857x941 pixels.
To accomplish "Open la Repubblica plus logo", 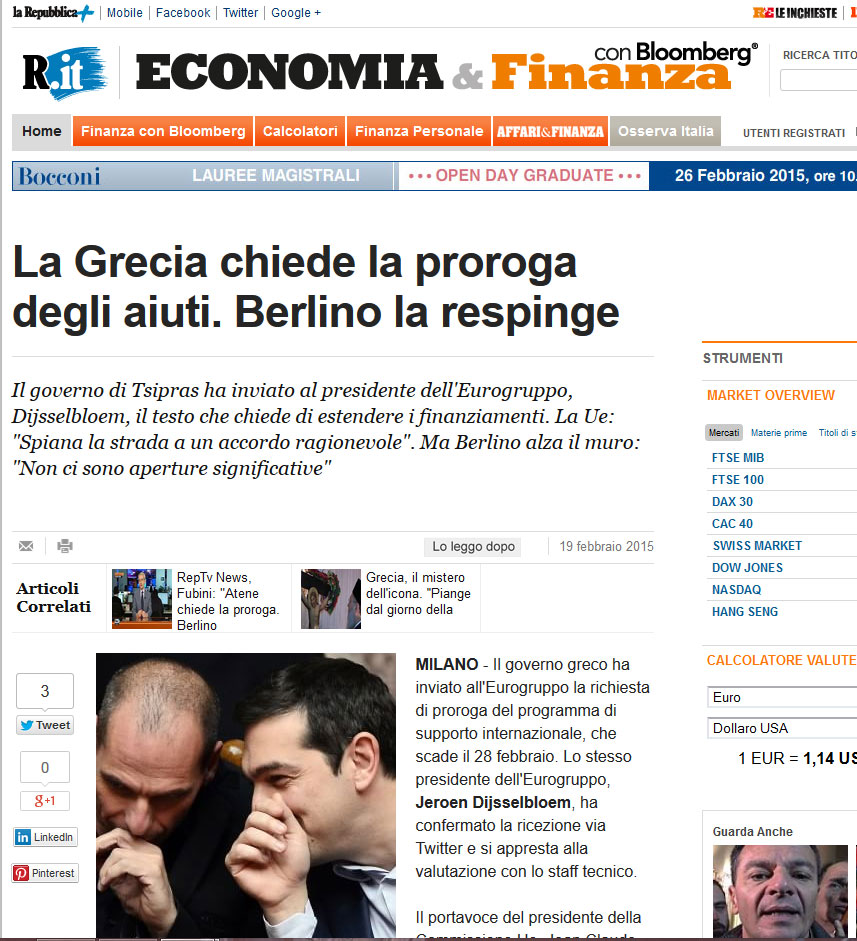I will (53, 13).
